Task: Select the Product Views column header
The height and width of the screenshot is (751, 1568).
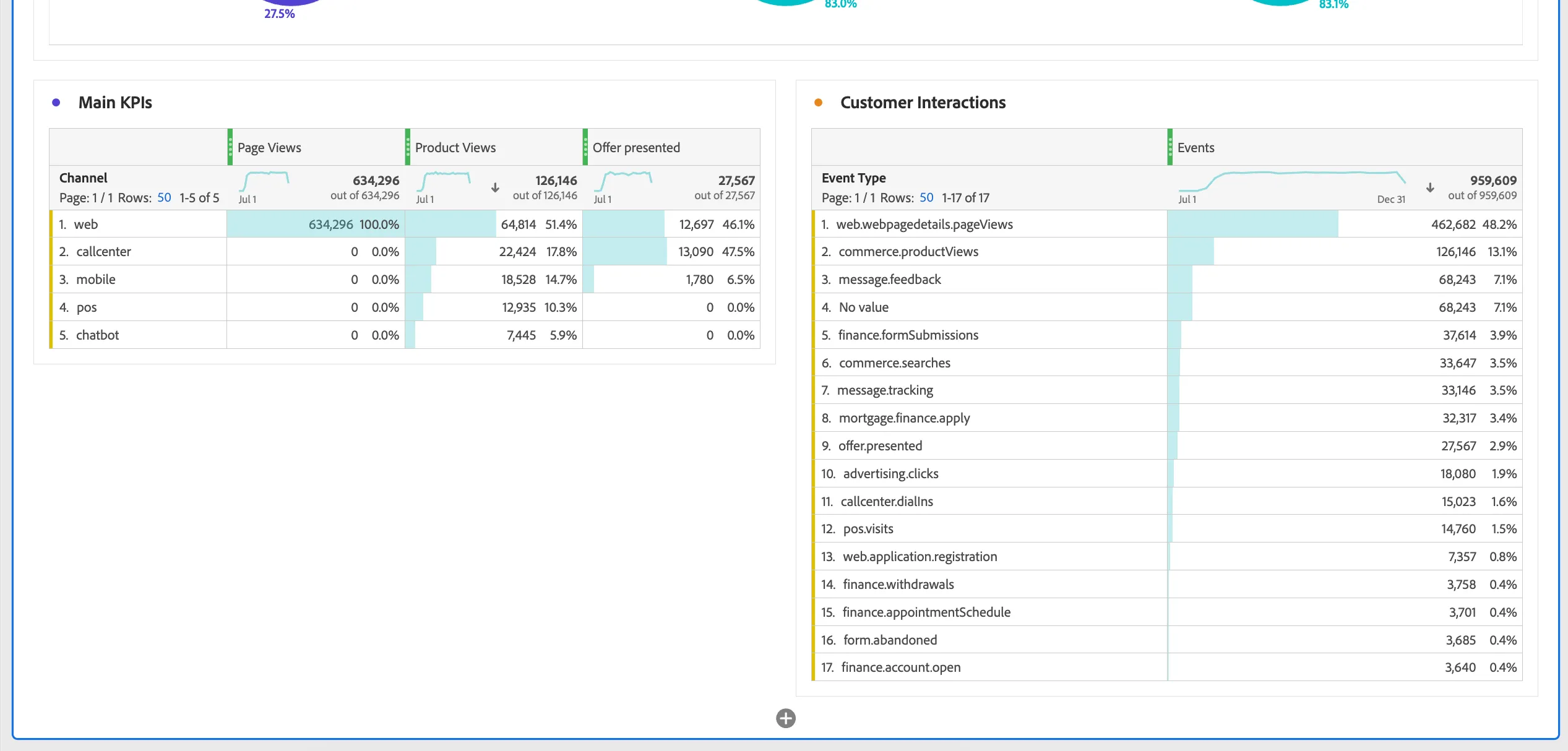Action: (x=494, y=147)
